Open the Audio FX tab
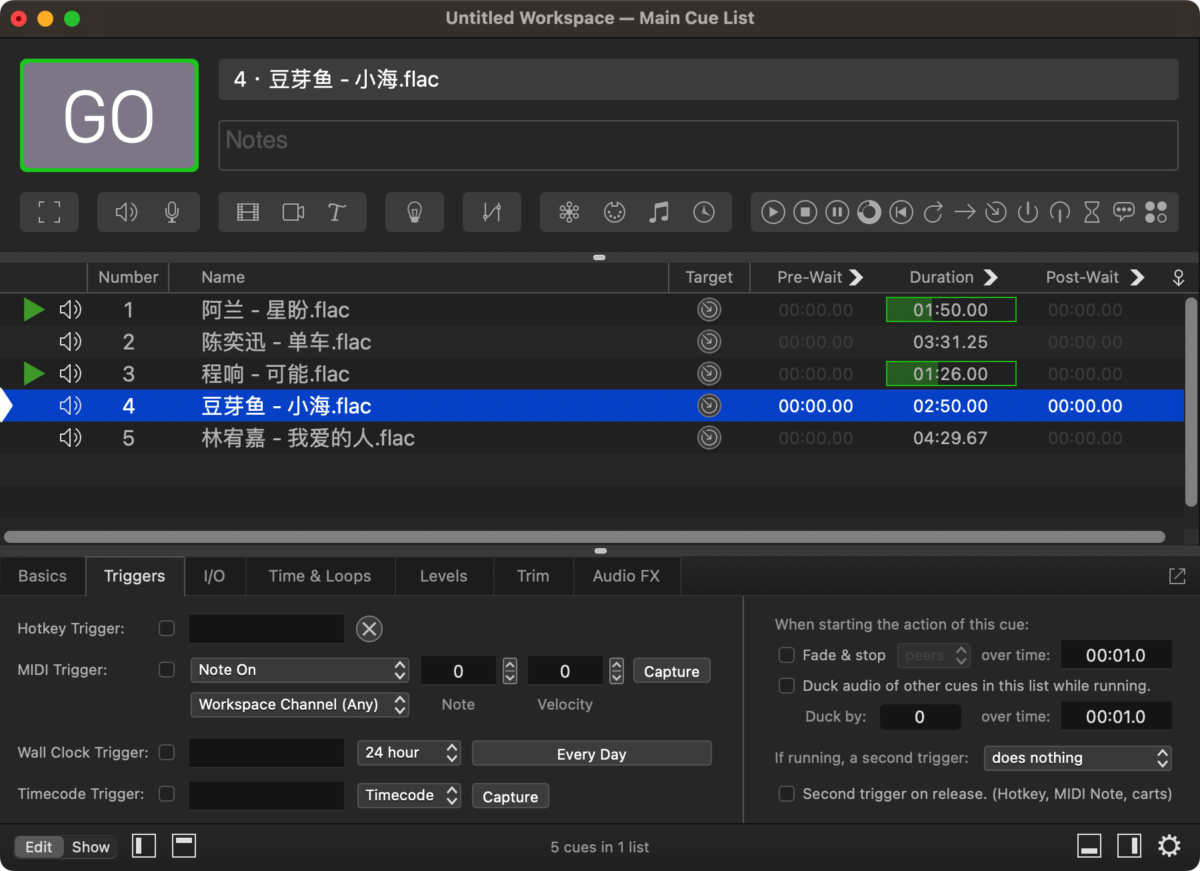The image size is (1200, 871). tap(626, 576)
